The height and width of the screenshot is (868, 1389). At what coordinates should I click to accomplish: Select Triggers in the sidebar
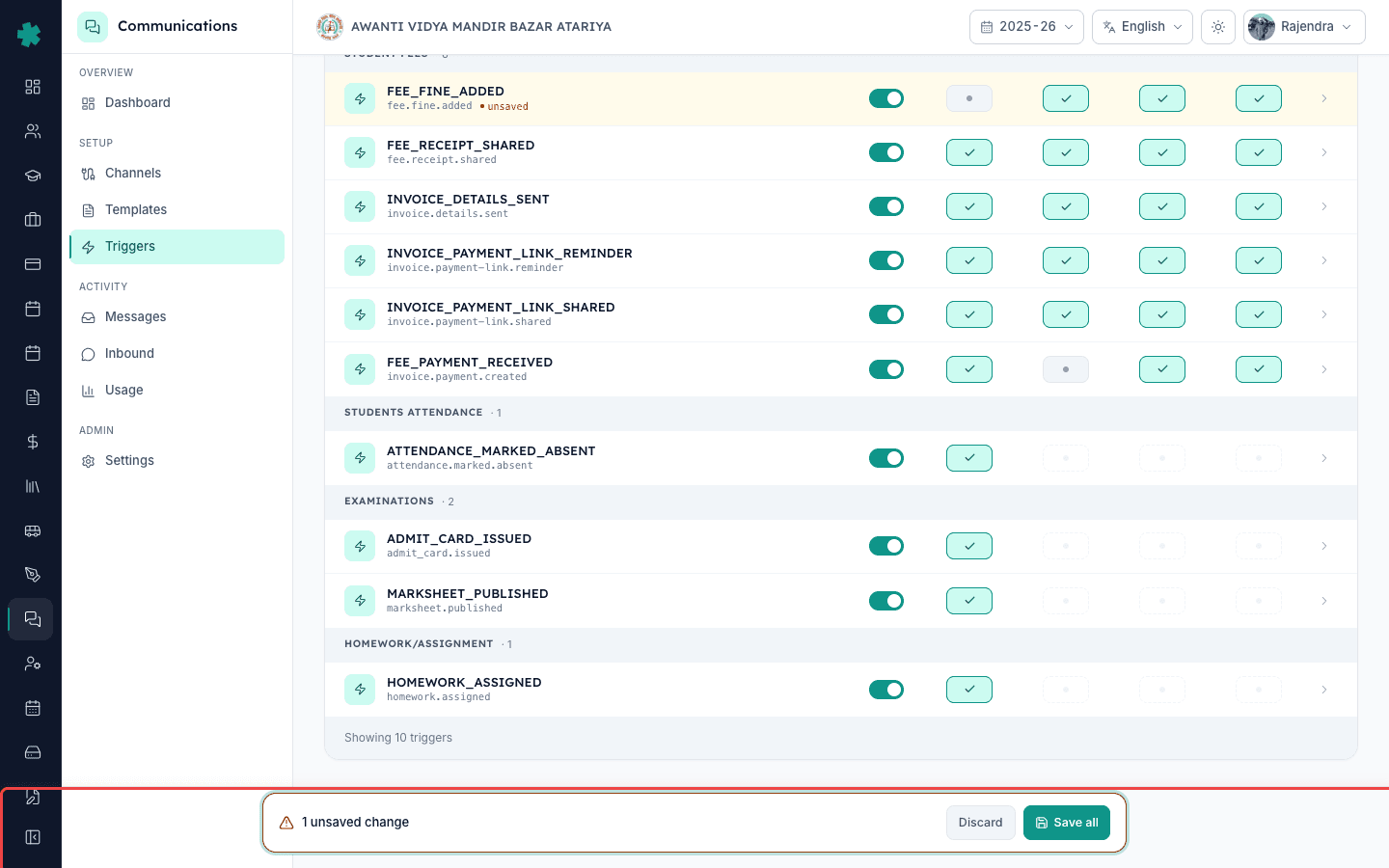(177, 247)
